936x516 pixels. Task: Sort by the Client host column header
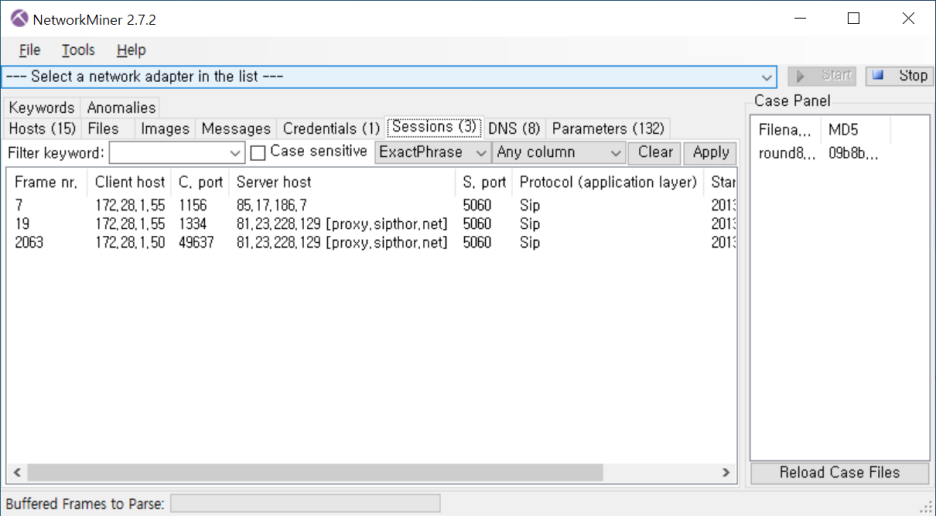click(x=130, y=182)
